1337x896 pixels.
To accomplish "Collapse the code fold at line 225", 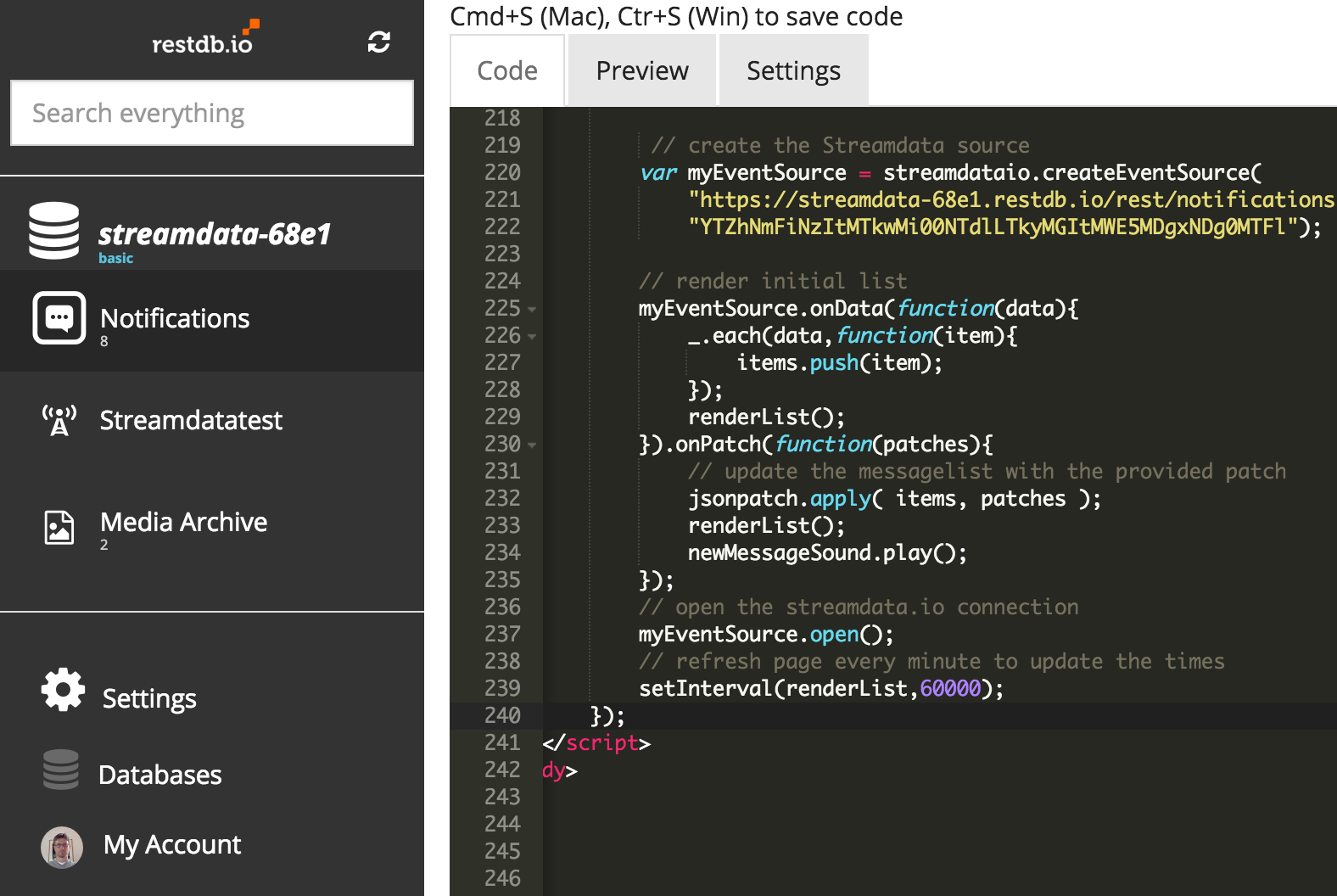I will pos(532,310).
